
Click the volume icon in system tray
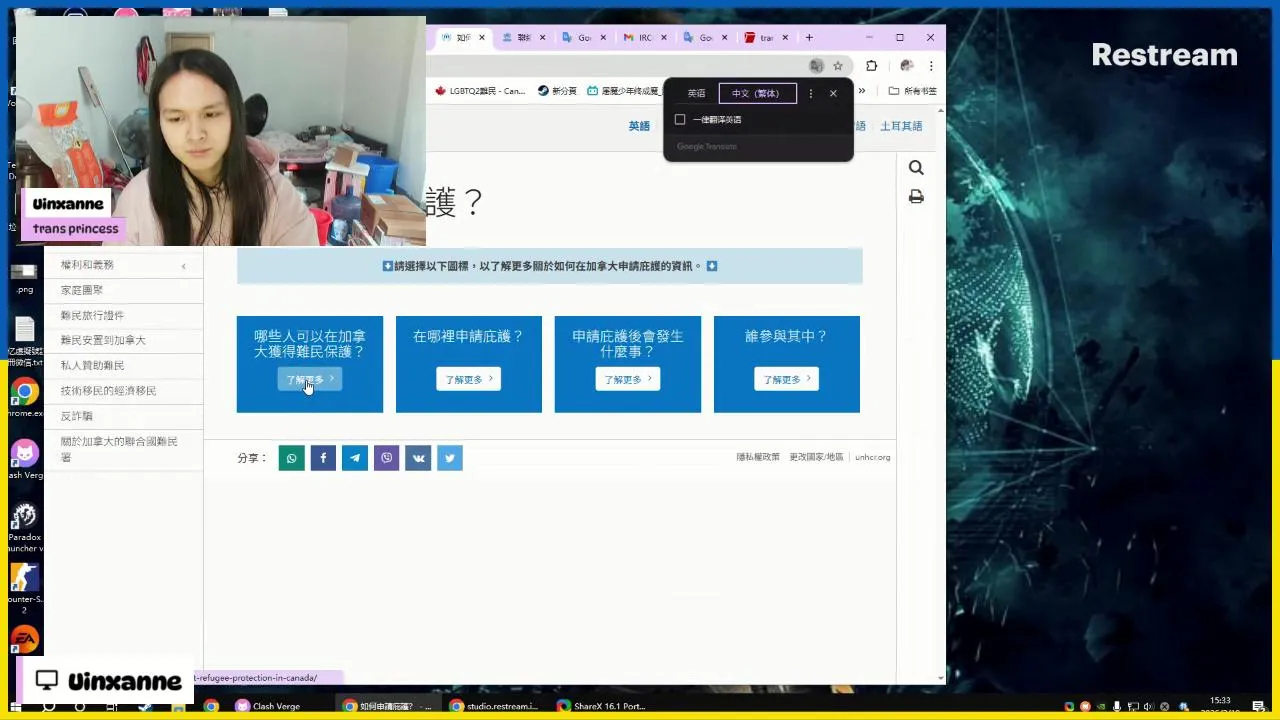[1149, 706]
